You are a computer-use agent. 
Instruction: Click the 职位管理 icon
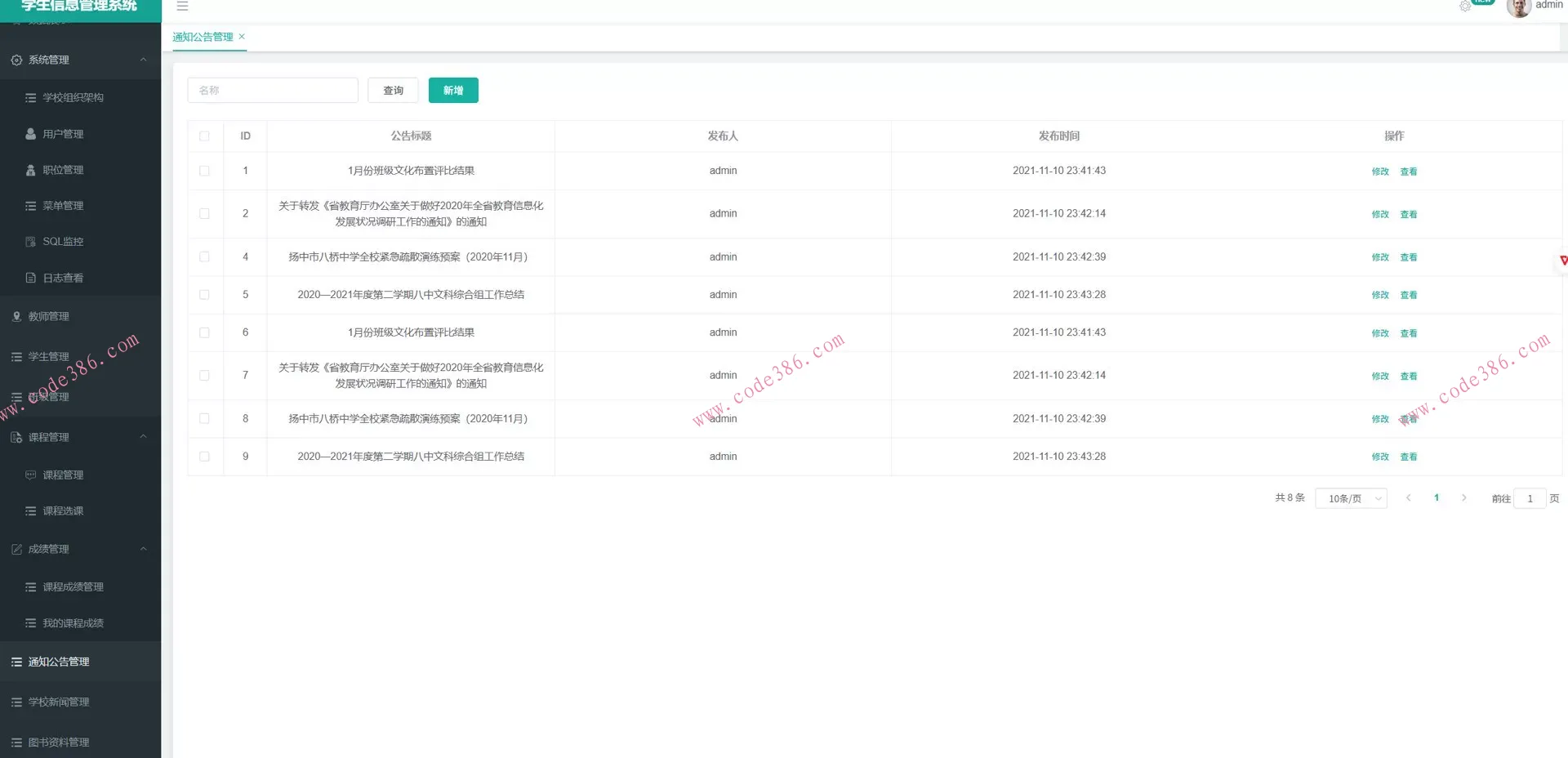click(x=31, y=170)
